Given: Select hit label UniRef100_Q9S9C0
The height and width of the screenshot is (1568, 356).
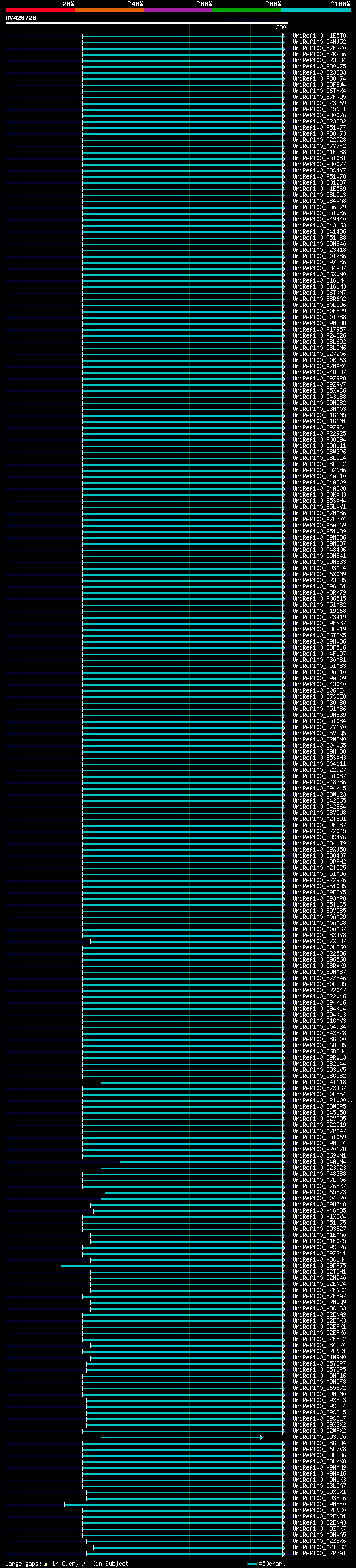Looking at the screenshot, I should pyautogui.click(x=319, y=1437).
